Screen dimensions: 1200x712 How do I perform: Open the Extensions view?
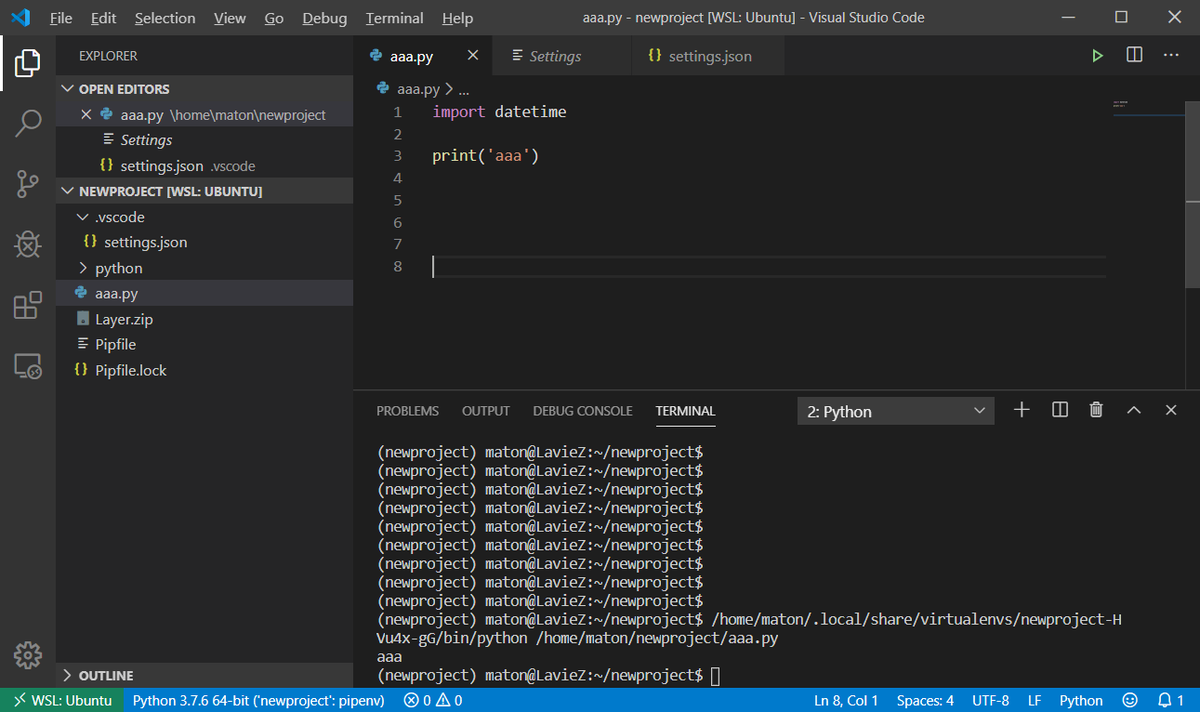[28, 305]
